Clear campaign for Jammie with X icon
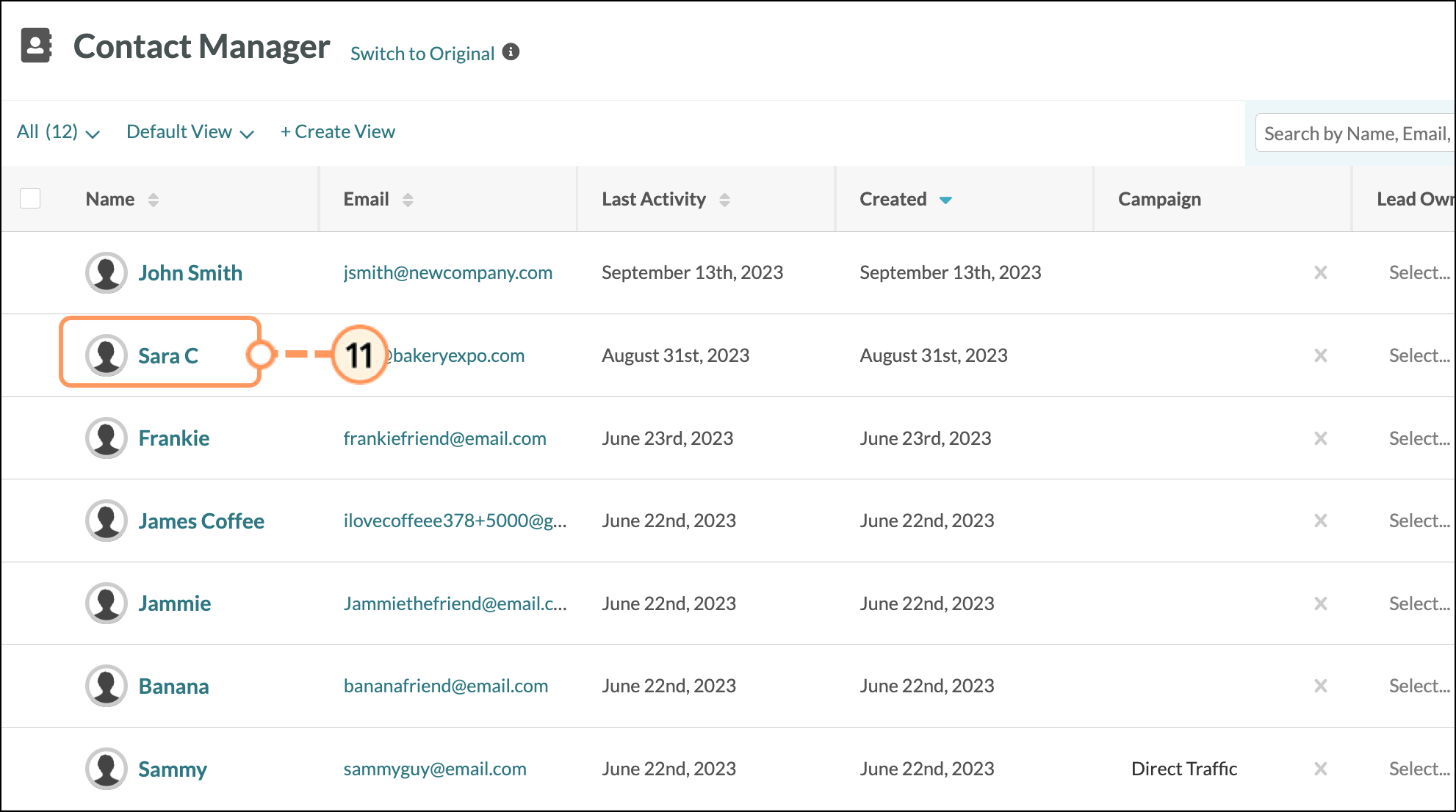1456x812 pixels. coord(1320,603)
